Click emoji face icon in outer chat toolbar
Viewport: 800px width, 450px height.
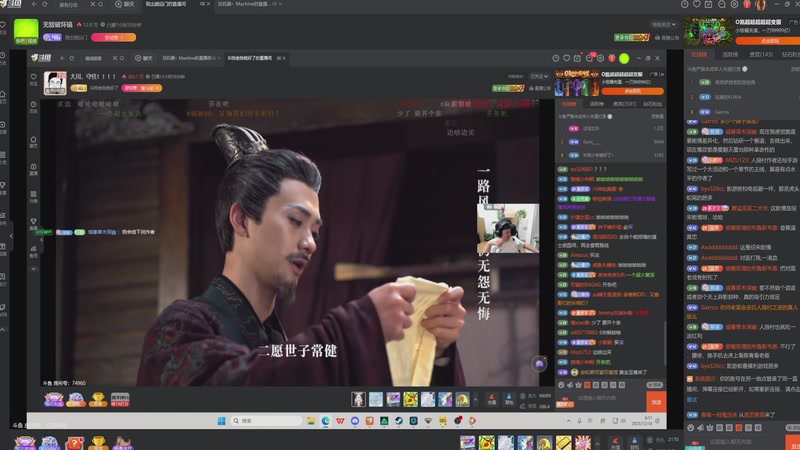[x=691, y=428]
